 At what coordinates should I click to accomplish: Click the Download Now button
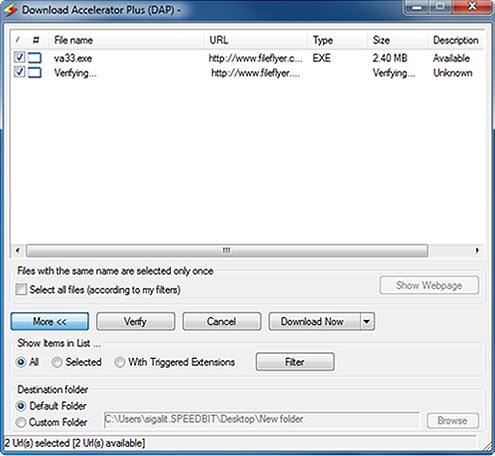(x=314, y=321)
